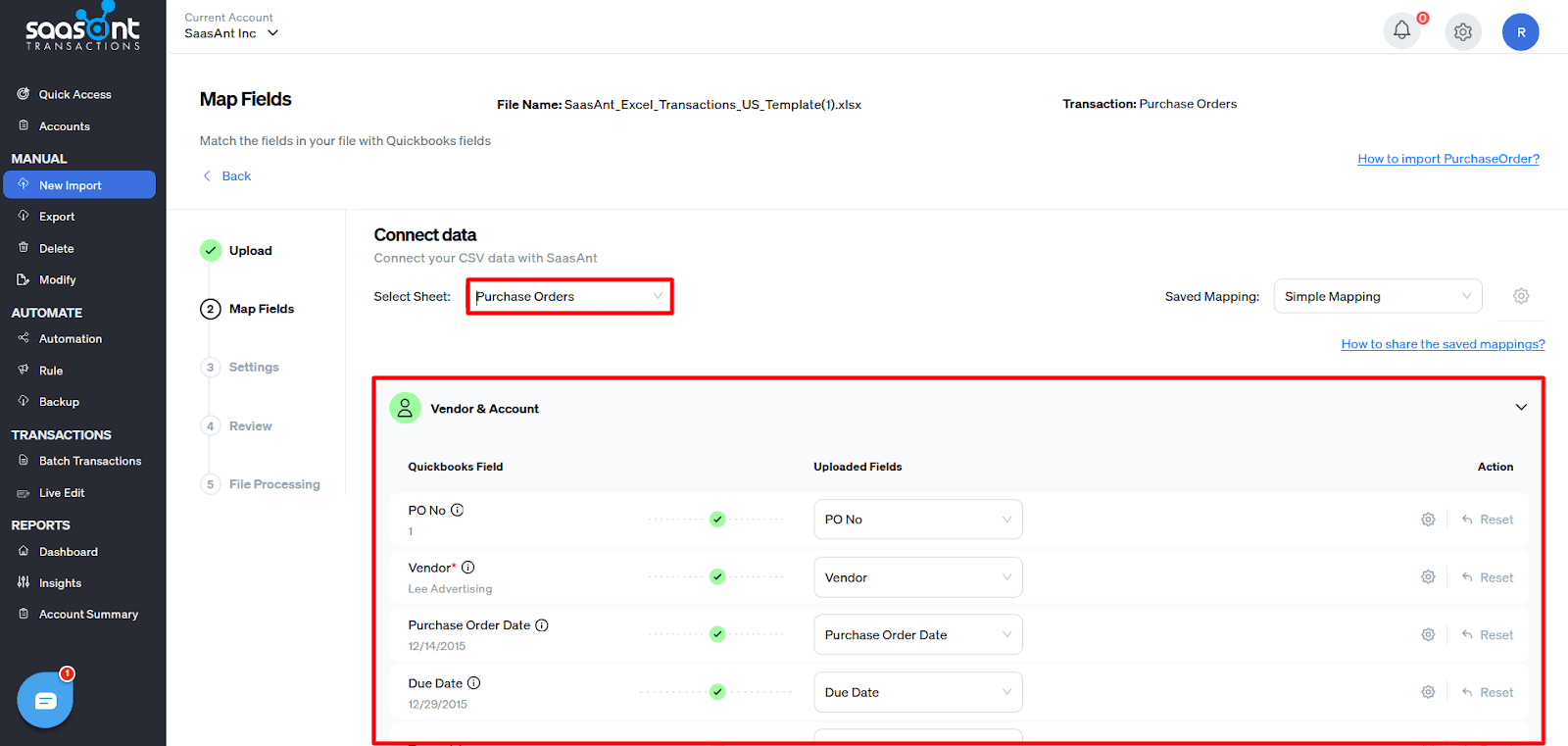Viewport: 1568px width, 746px height.
Task: Open gear settings for Vendor row
Action: [1428, 577]
